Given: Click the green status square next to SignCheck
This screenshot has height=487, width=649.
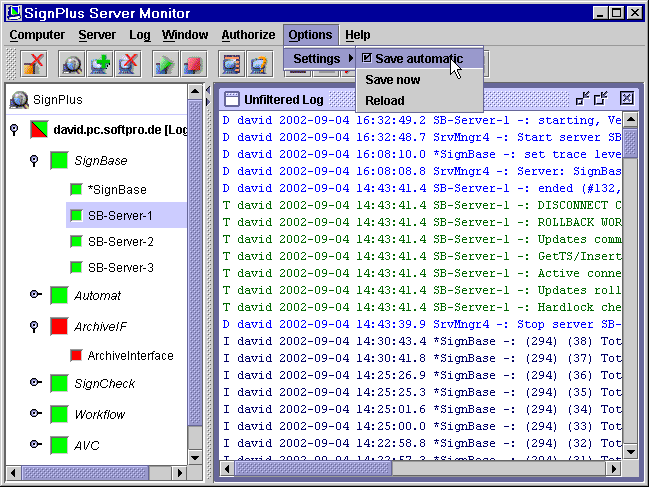Looking at the screenshot, I should (59, 384).
